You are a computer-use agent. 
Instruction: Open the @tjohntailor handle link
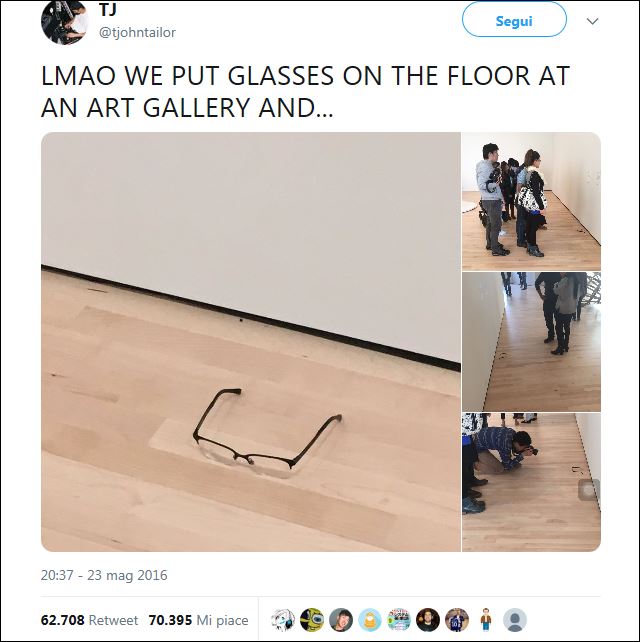point(137,32)
